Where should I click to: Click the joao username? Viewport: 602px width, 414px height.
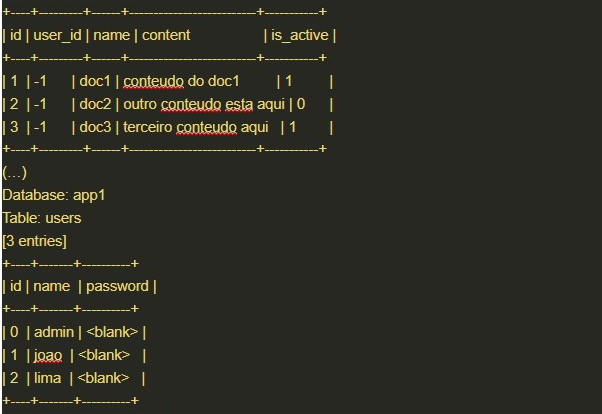click(x=48, y=355)
